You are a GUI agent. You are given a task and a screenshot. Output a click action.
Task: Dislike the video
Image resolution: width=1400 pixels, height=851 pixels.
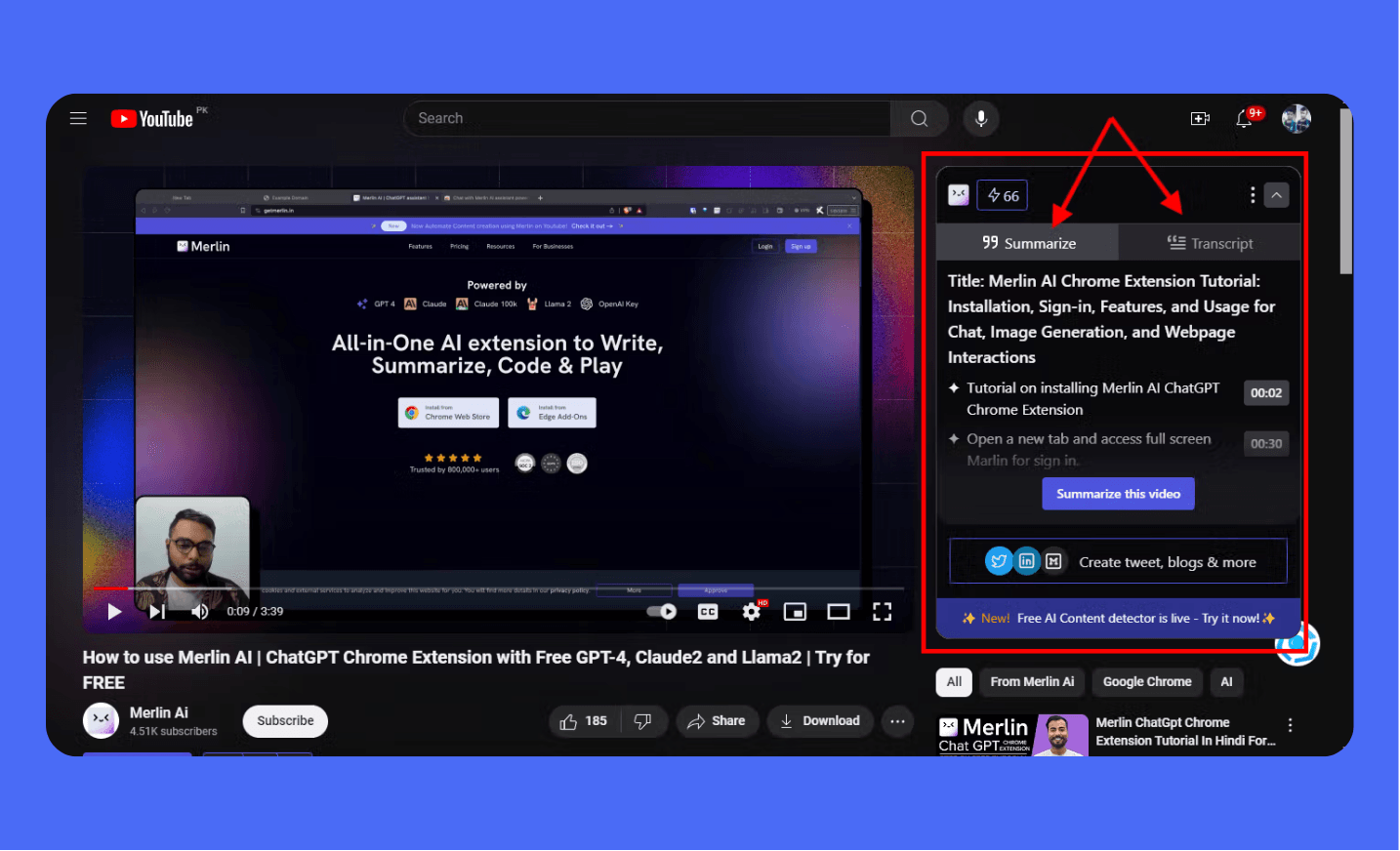point(643,721)
